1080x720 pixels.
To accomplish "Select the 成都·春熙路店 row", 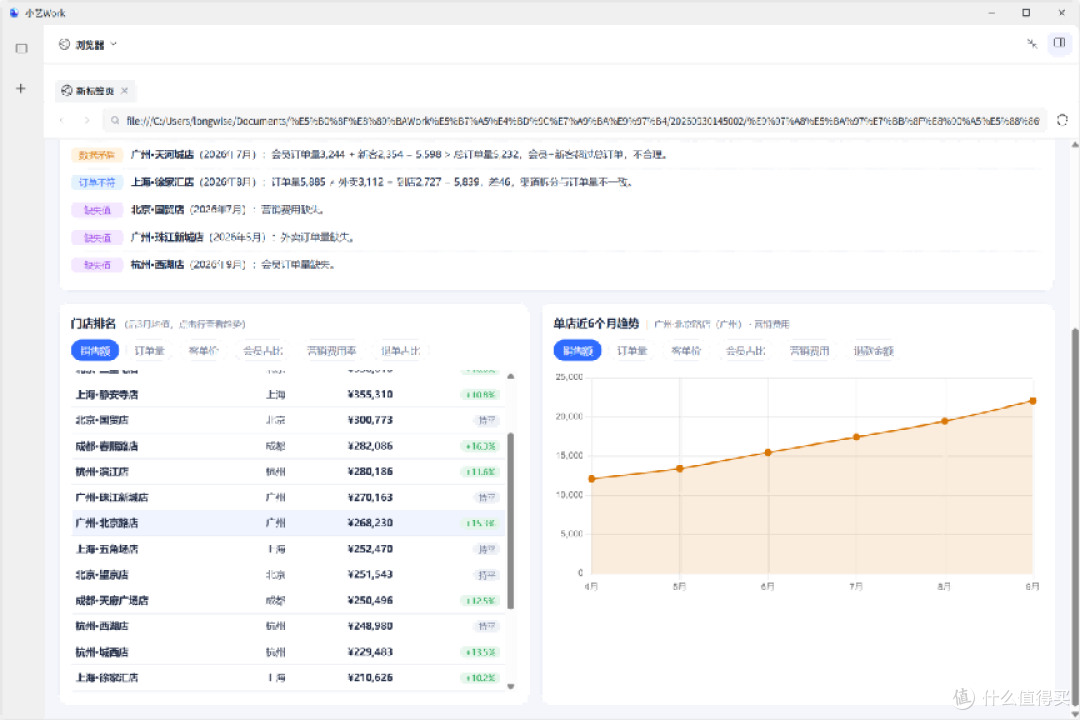I will (288, 446).
